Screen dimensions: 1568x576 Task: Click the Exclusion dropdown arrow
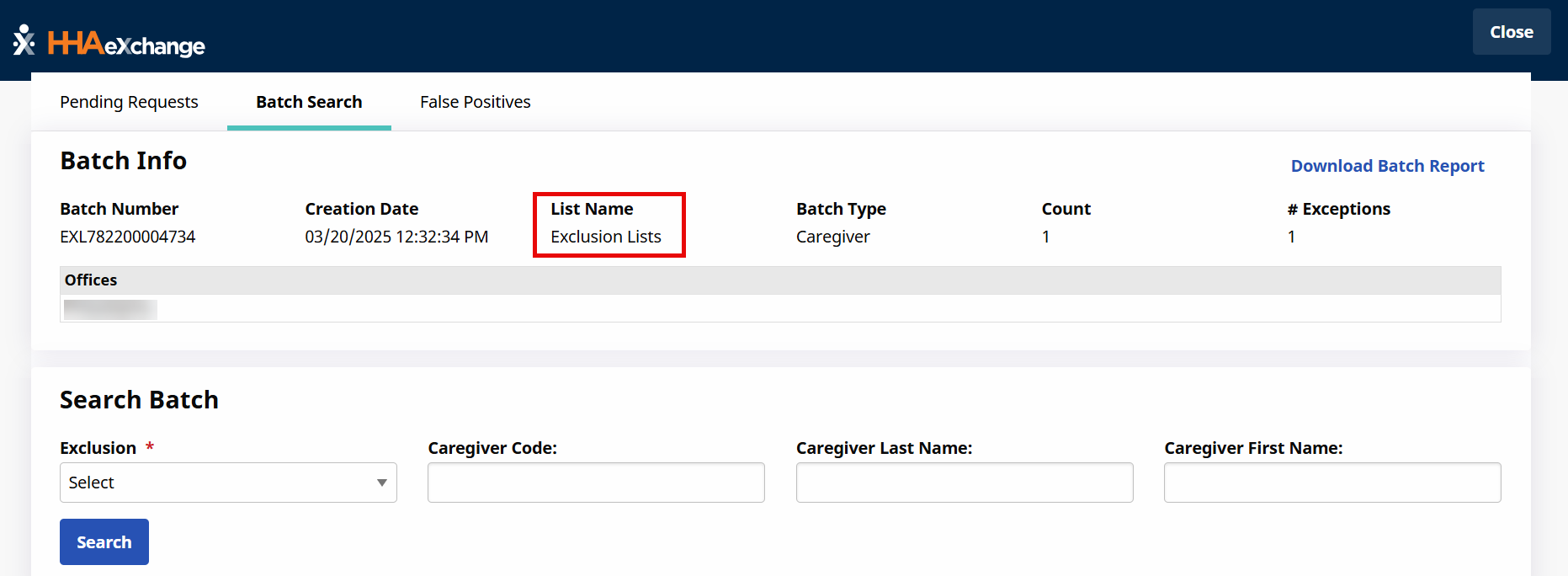click(x=381, y=483)
